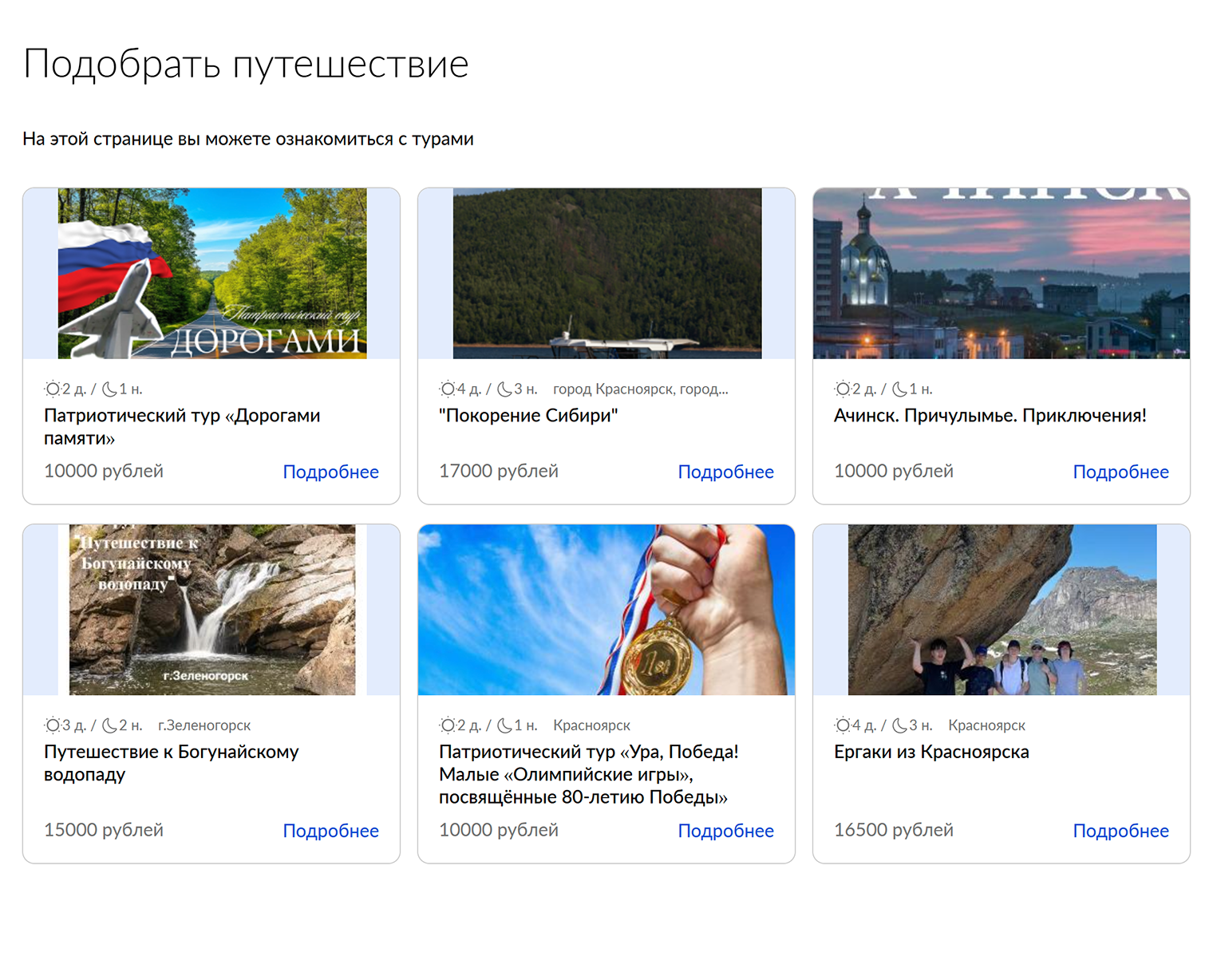This screenshot has width=1213, height=980.
Task: Open Подробнее for Ура, Победа tour
Action: [725, 831]
